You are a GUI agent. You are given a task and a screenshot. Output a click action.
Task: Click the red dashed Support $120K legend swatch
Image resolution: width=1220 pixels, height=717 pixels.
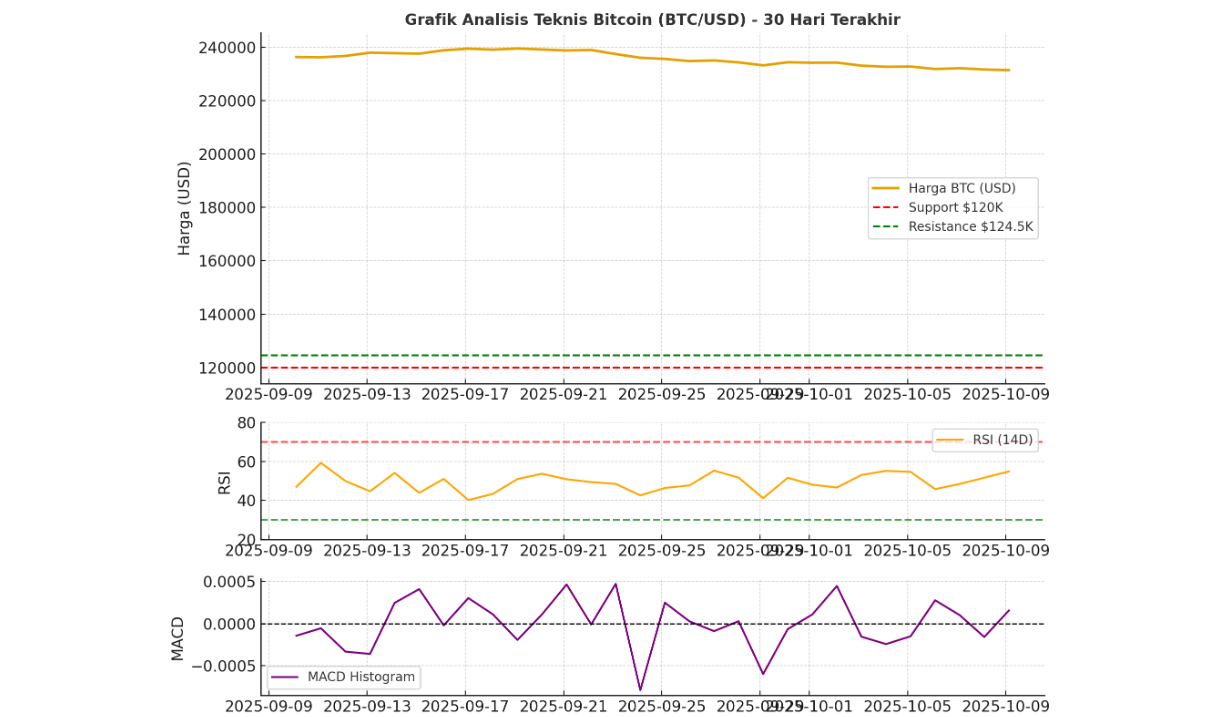point(885,208)
